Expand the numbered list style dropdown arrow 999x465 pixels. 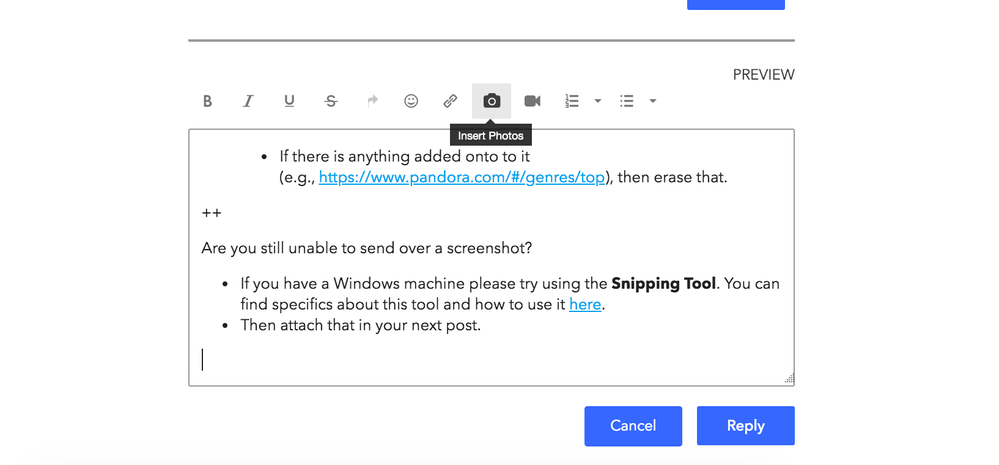[598, 101]
